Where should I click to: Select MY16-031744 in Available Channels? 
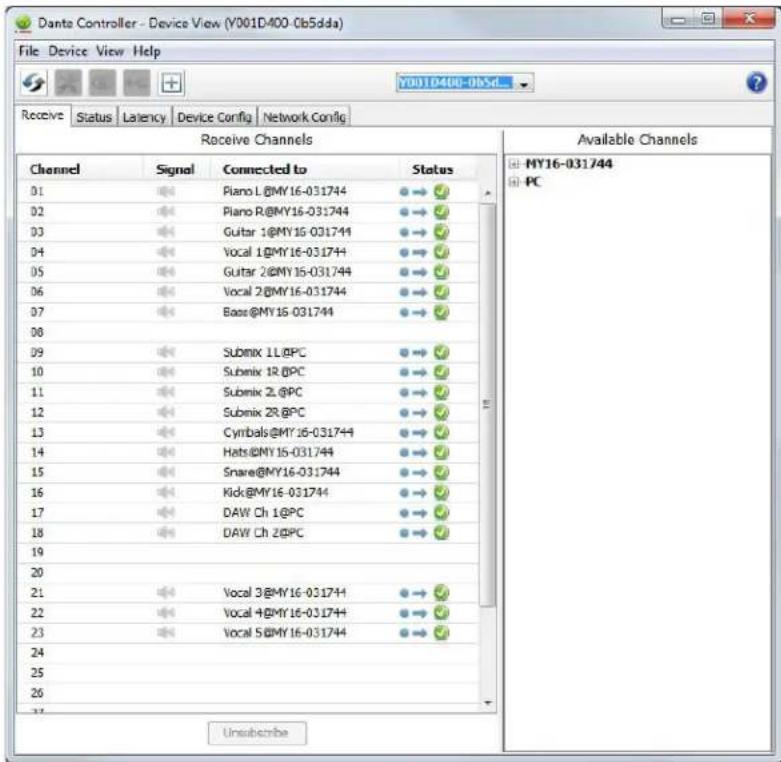[569, 164]
